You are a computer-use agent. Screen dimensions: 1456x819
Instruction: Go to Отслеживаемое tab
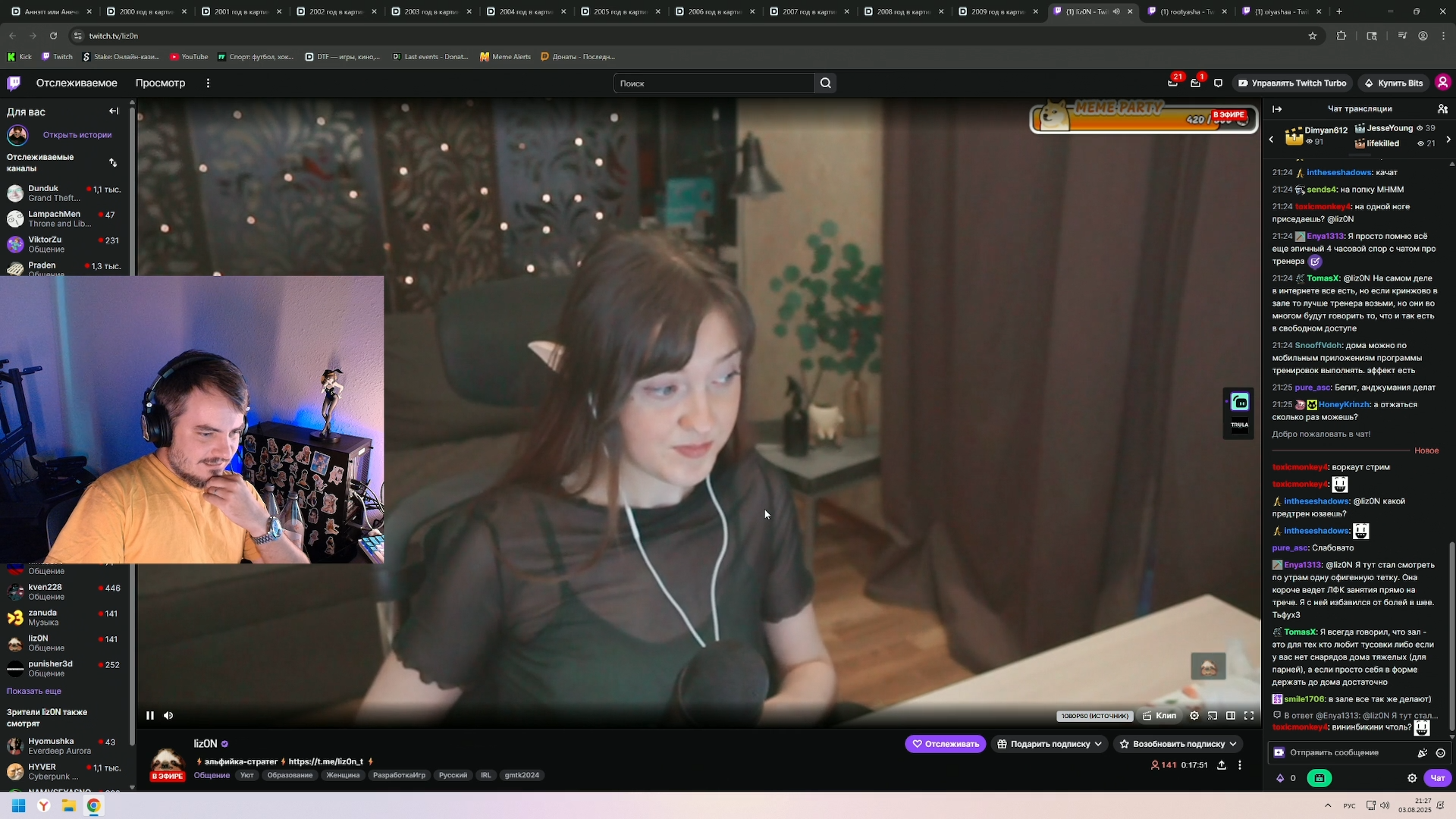77,83
